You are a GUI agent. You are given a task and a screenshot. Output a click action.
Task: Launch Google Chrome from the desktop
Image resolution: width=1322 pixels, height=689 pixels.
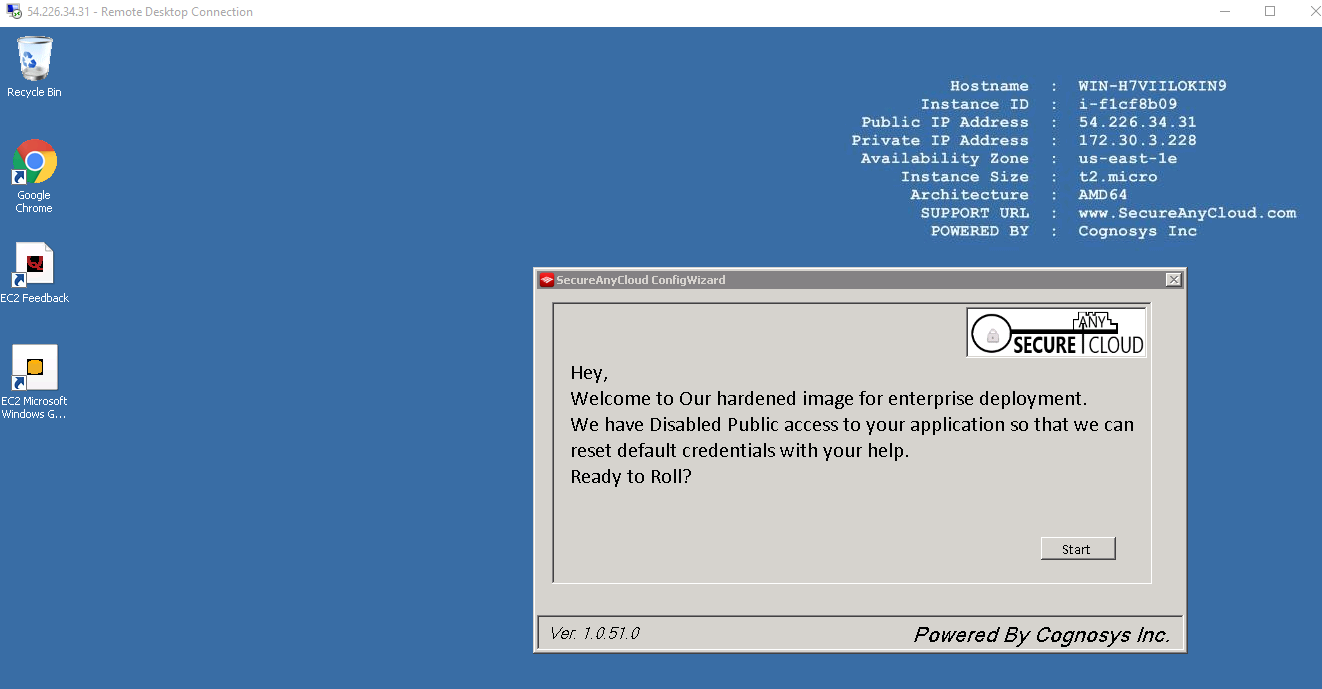click(34, 163)
